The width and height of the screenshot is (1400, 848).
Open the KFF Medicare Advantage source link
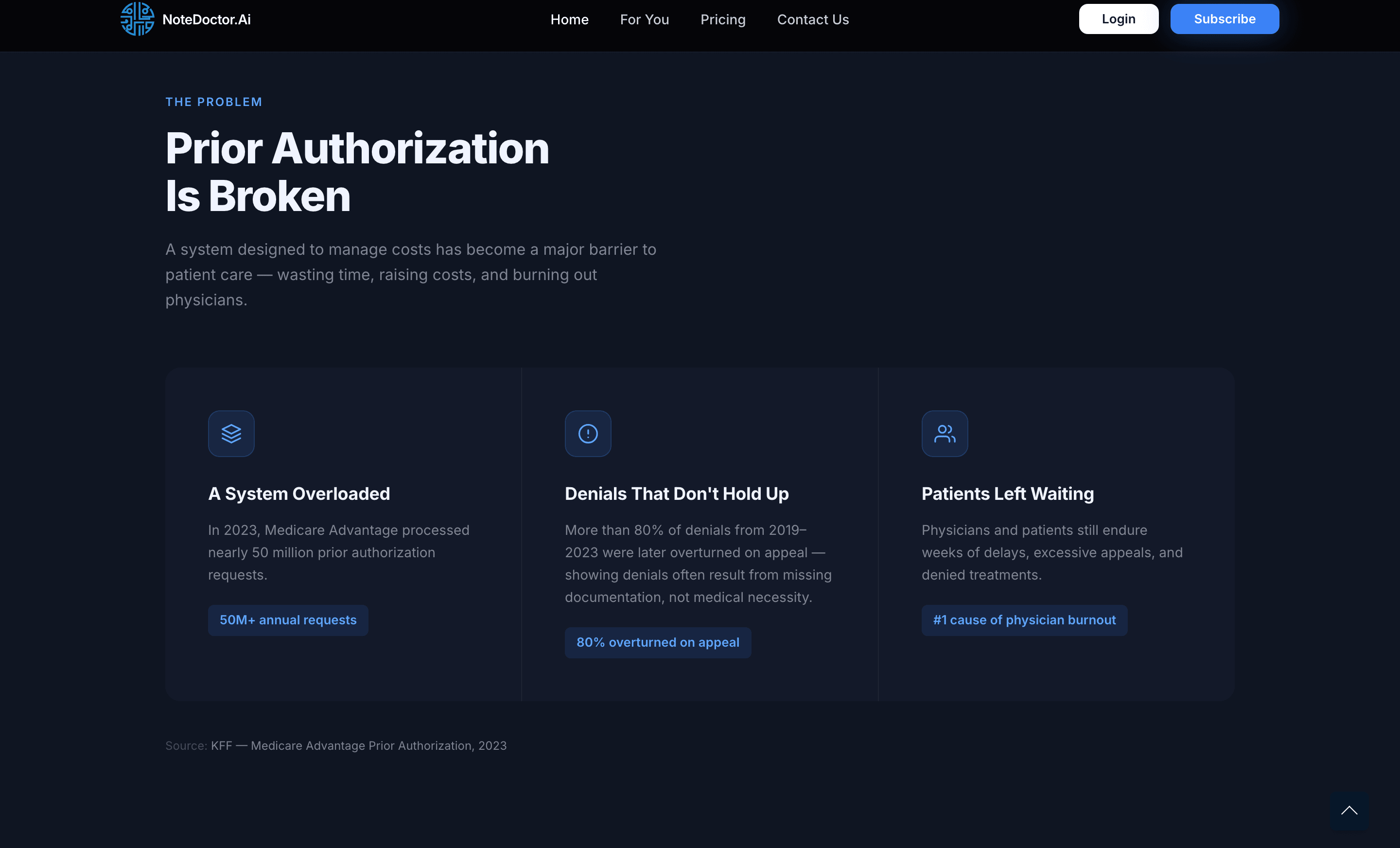[x=359, y=746]
